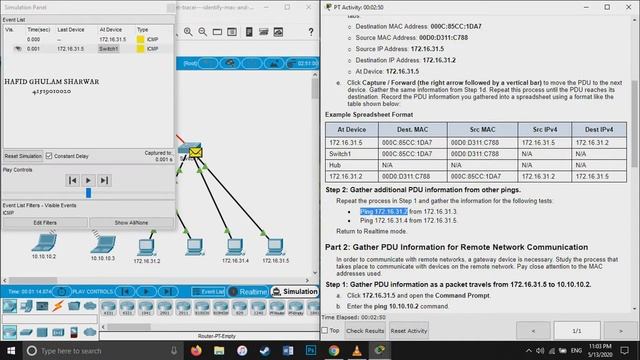Screen dimensions: 640x360
Task: Select the draw rectangle toolbar icon
Action: [x=217, y=32]
